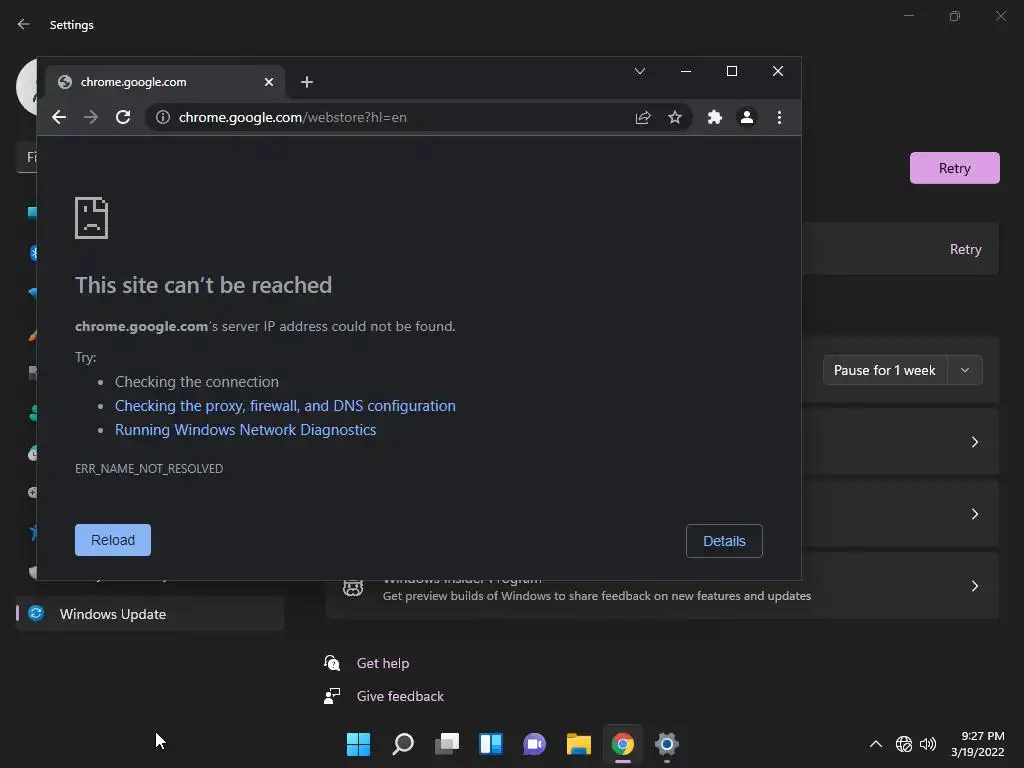Open the Chrome profile avatar icon
This screenshot has width=1024, height=768.
click(746, 117)
